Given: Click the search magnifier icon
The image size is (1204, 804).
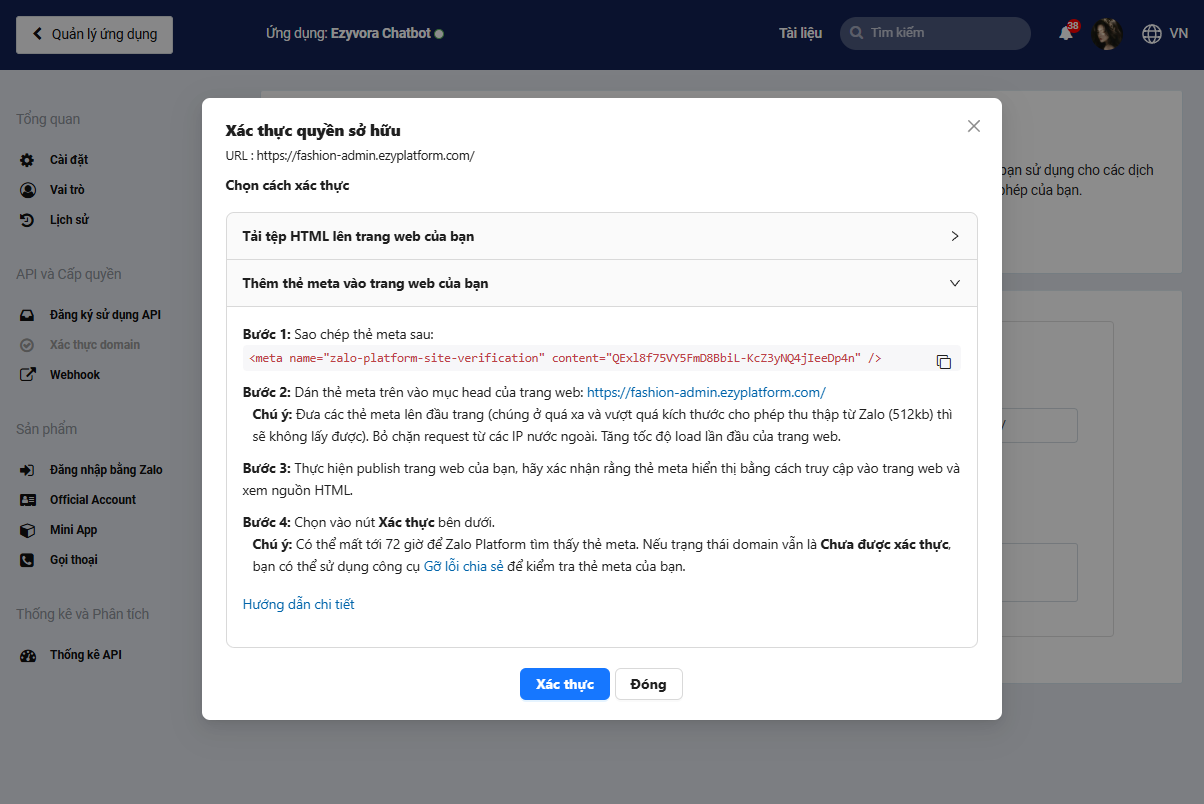Looking at the screenshot, I should click(856, 33).
